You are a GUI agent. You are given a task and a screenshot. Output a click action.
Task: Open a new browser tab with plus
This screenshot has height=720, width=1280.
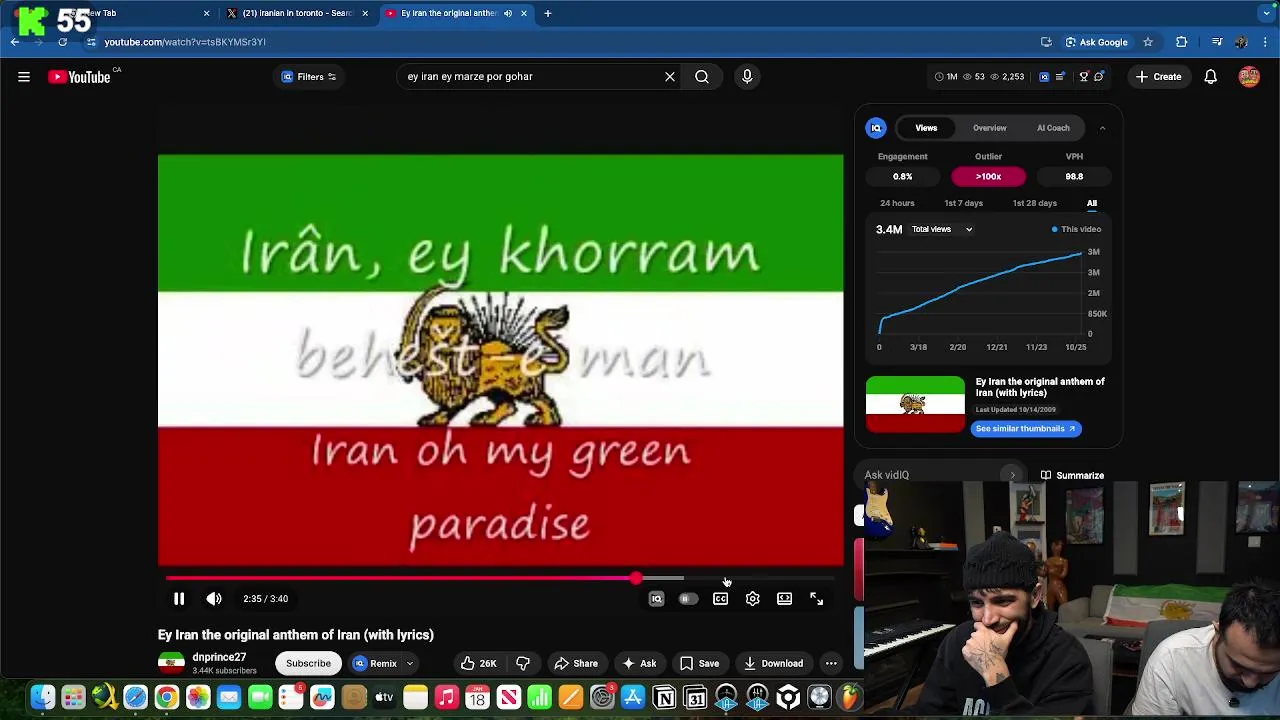tap(548, 13)
